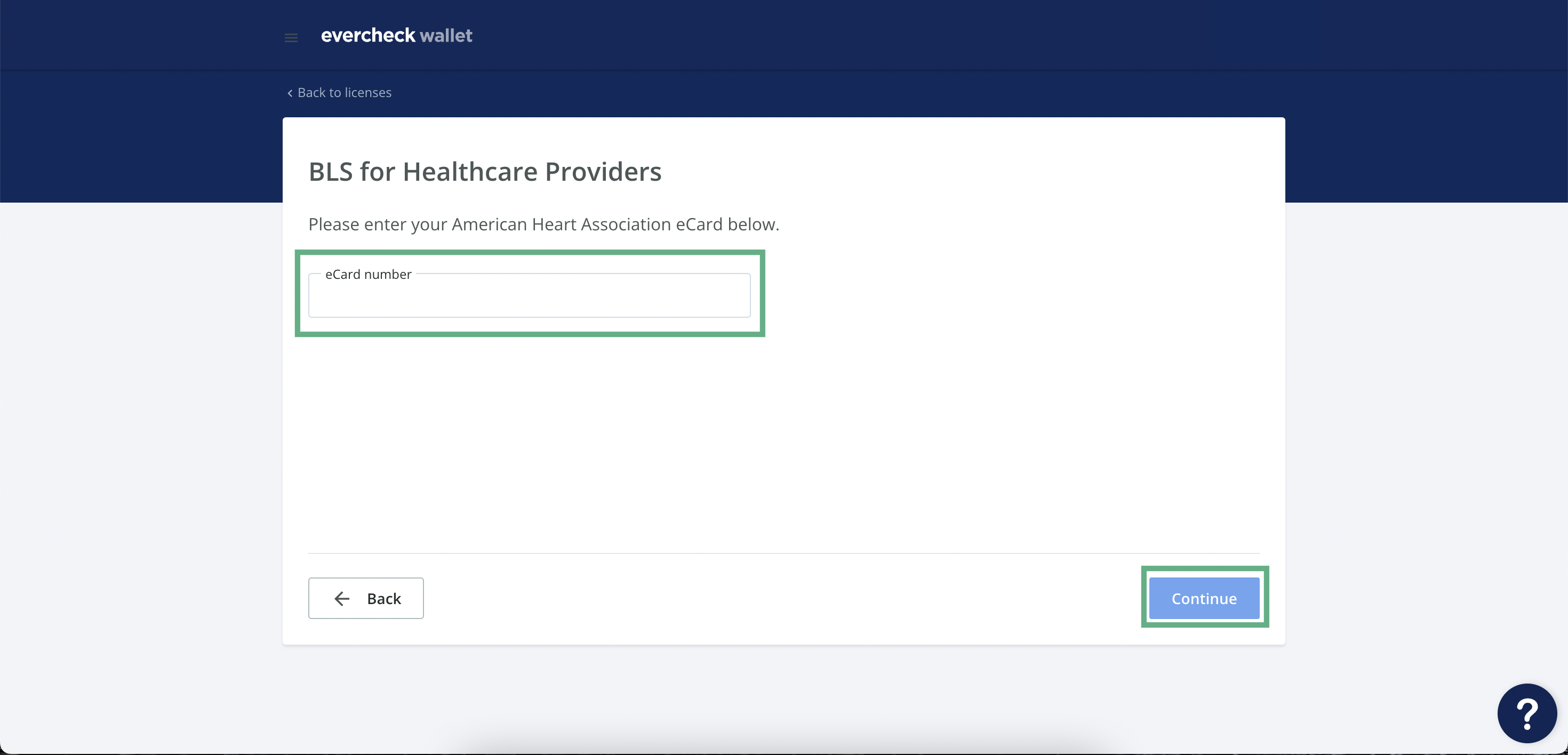The width and height of the screenshot is (1568, 755).
Task: Click the BLS for Healthcare Providers heading
Action: (484, 172)
